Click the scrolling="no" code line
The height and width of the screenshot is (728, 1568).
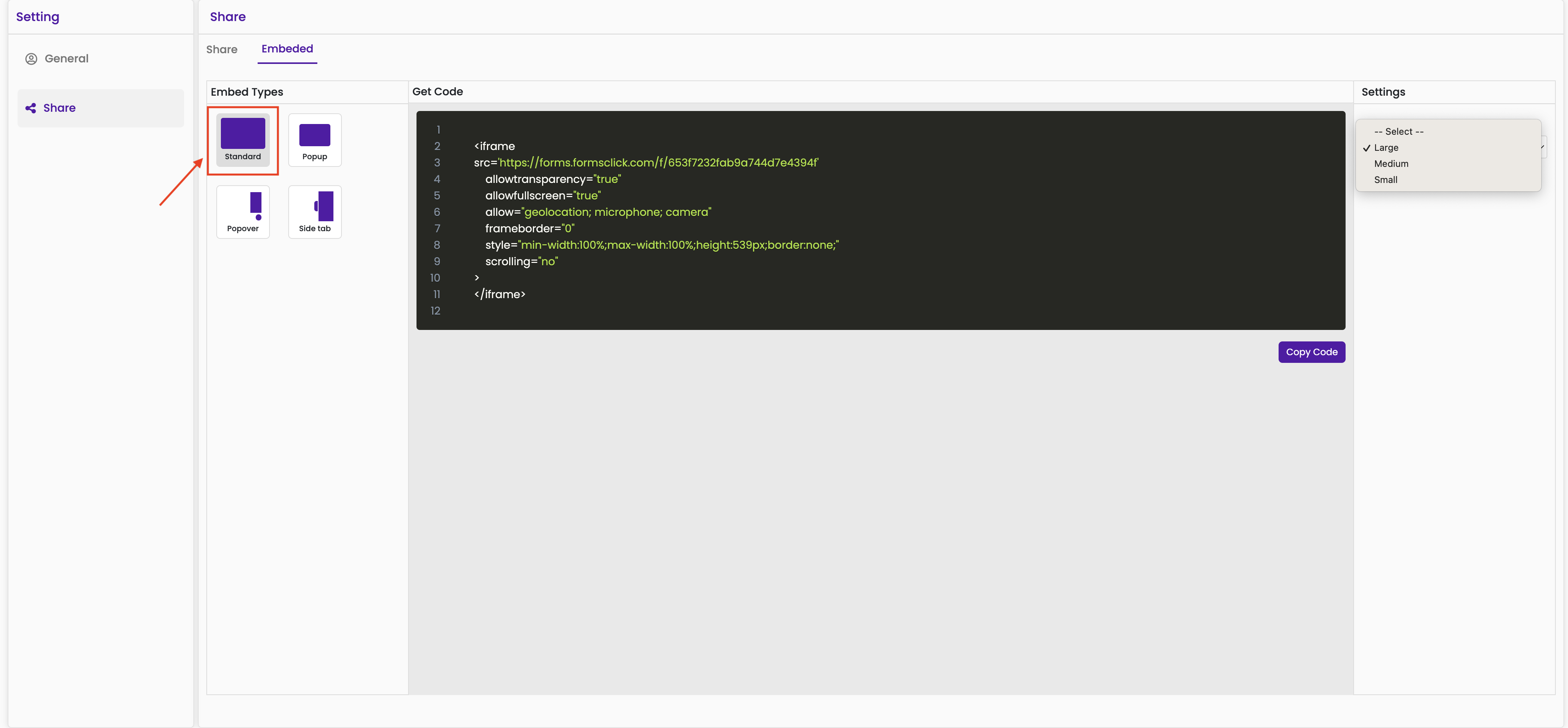[521, 261]
